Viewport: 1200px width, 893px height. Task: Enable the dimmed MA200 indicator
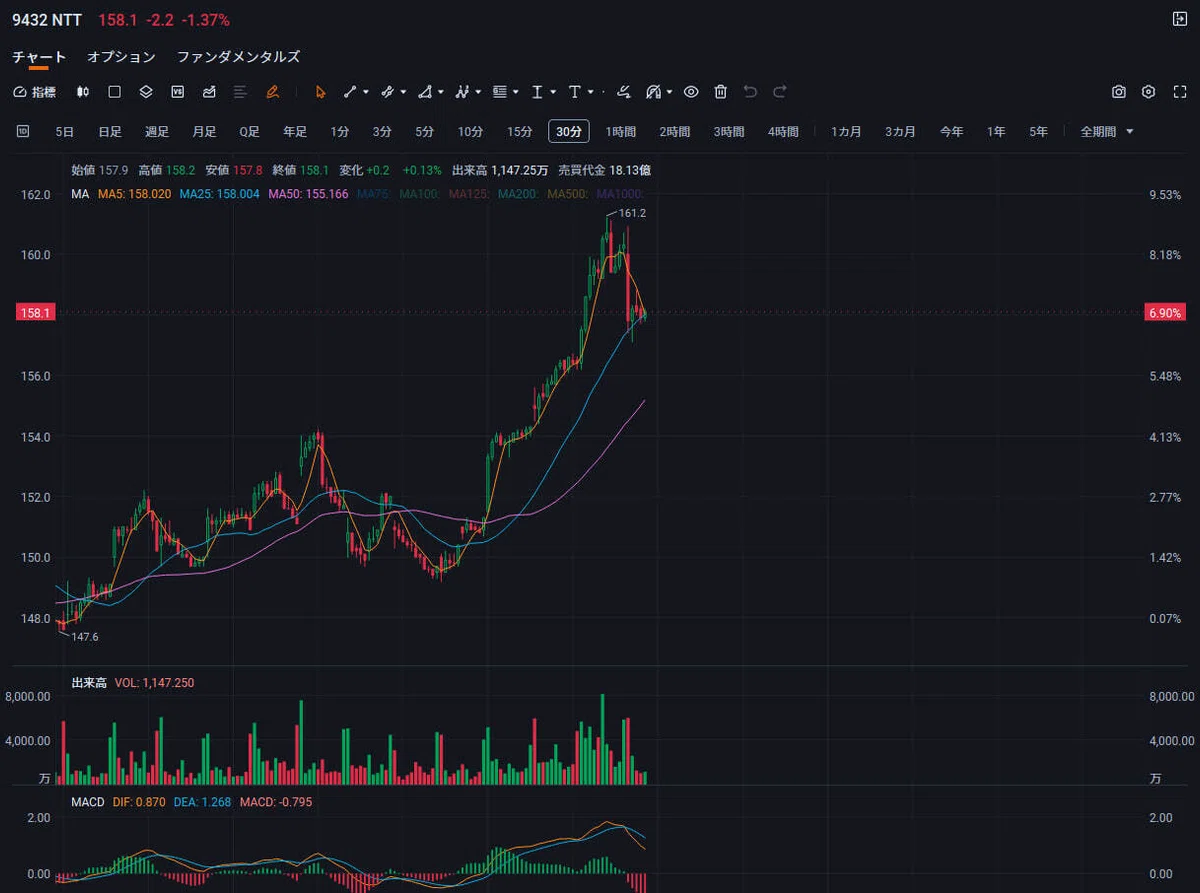pos(519,194)
